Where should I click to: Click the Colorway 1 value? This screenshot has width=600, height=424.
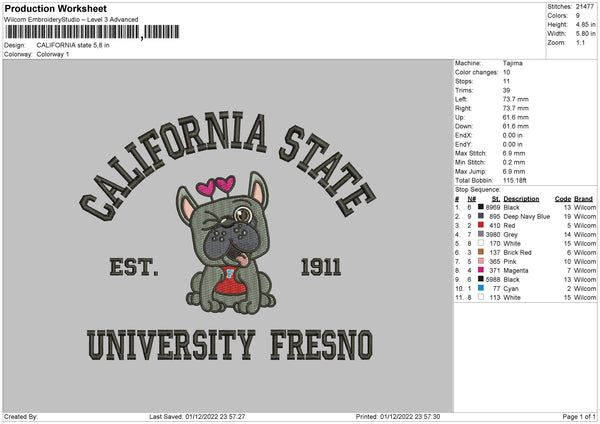(53, 54)
